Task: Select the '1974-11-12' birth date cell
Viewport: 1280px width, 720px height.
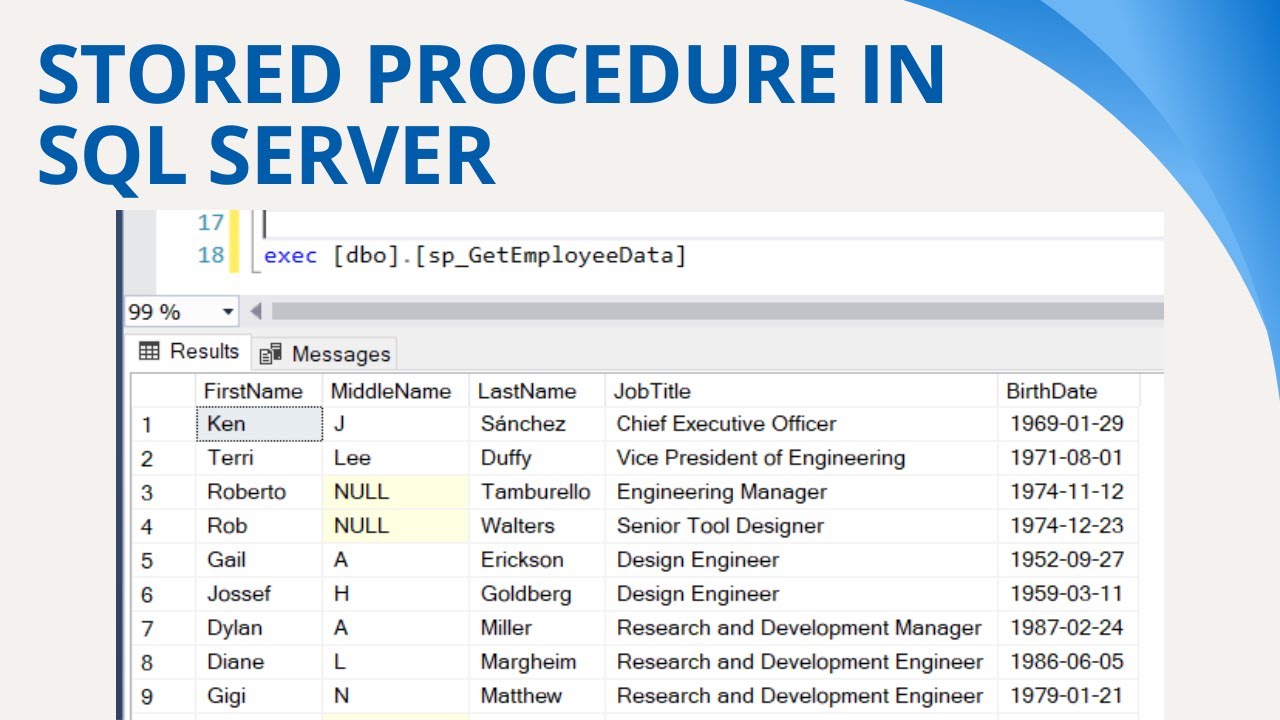Action: click(1068, 492)
